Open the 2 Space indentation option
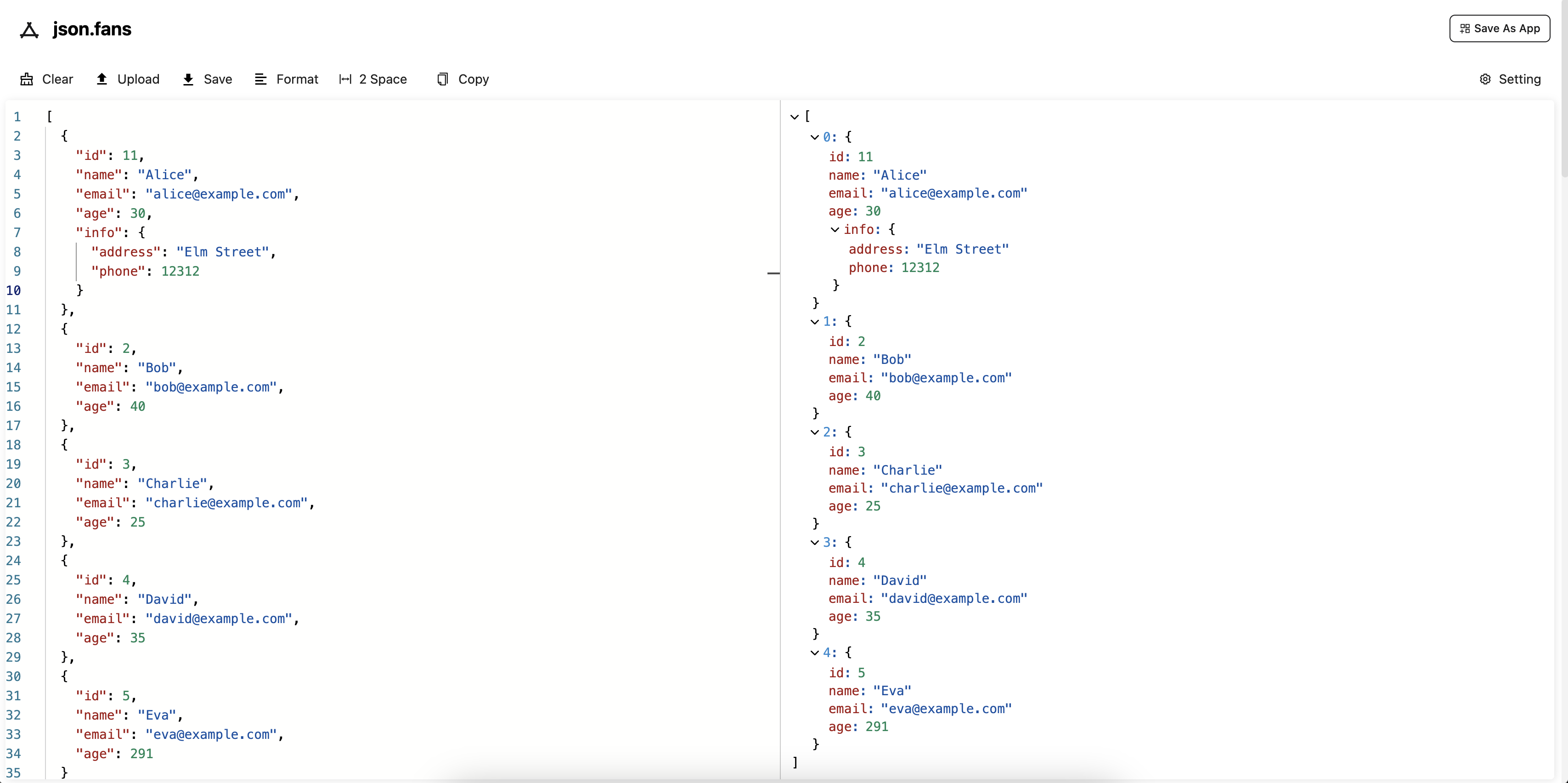1568x783 pixels. (x=383, y=79)
